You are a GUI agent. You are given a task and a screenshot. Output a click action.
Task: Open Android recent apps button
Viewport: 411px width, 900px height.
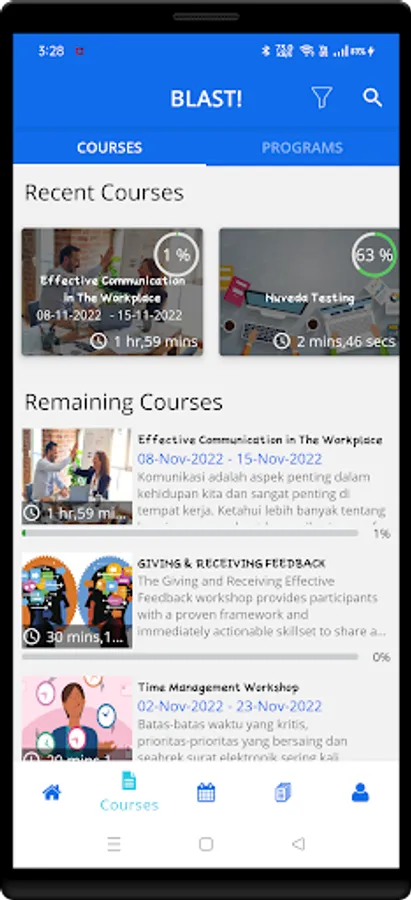point(114,844)
